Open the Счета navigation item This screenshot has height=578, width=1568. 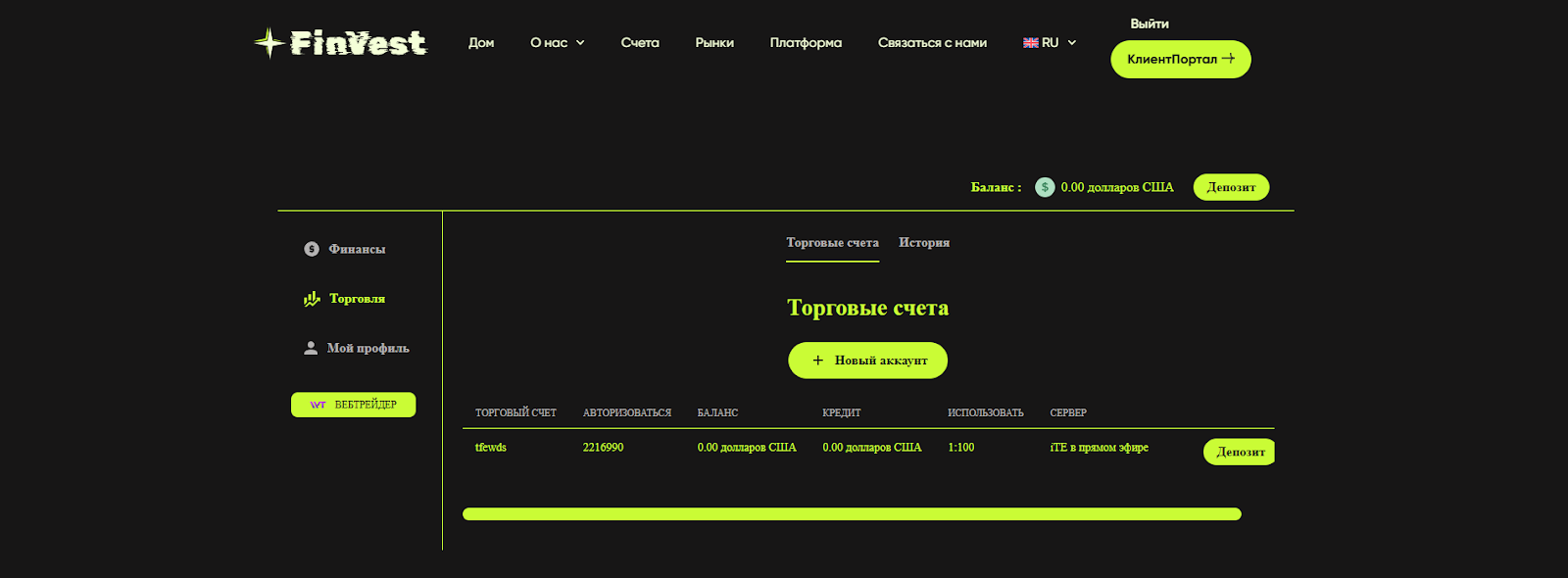[x=640, y=43]
